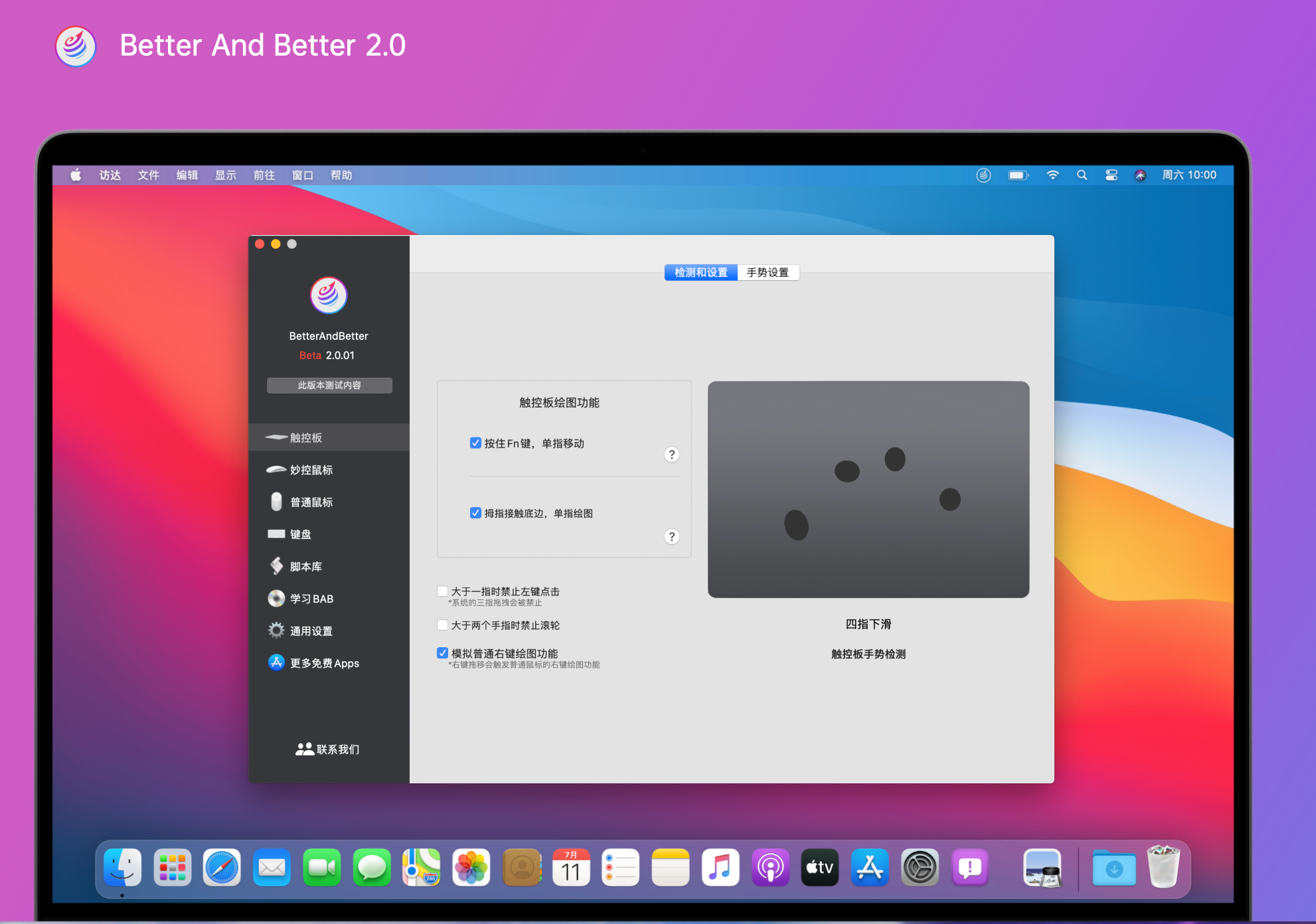The height and width of the screenshot is (924, 1316).
Task: Click the 此版本测试内容 button
Action: [x=329, y=385]
